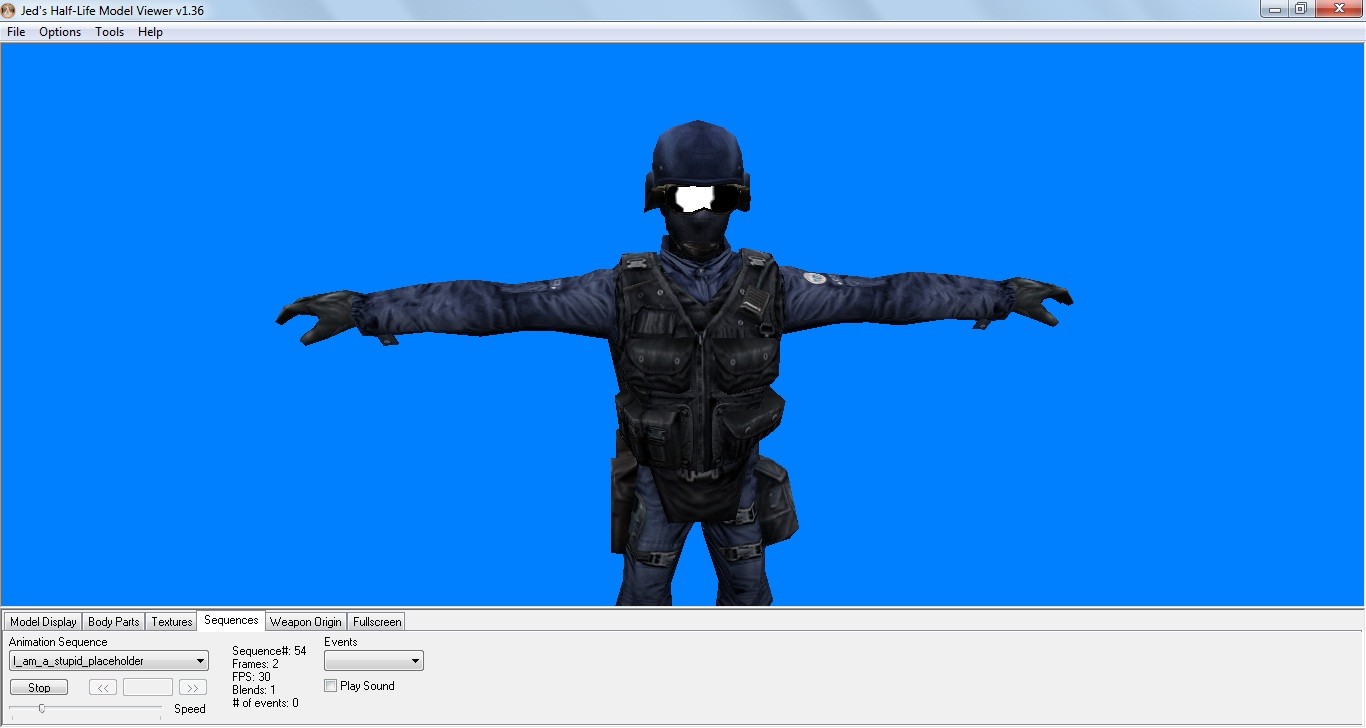Image resolution: width=1366 pixels, height=728 pixels.
Task: Open the Help menu
Action: 150,31
